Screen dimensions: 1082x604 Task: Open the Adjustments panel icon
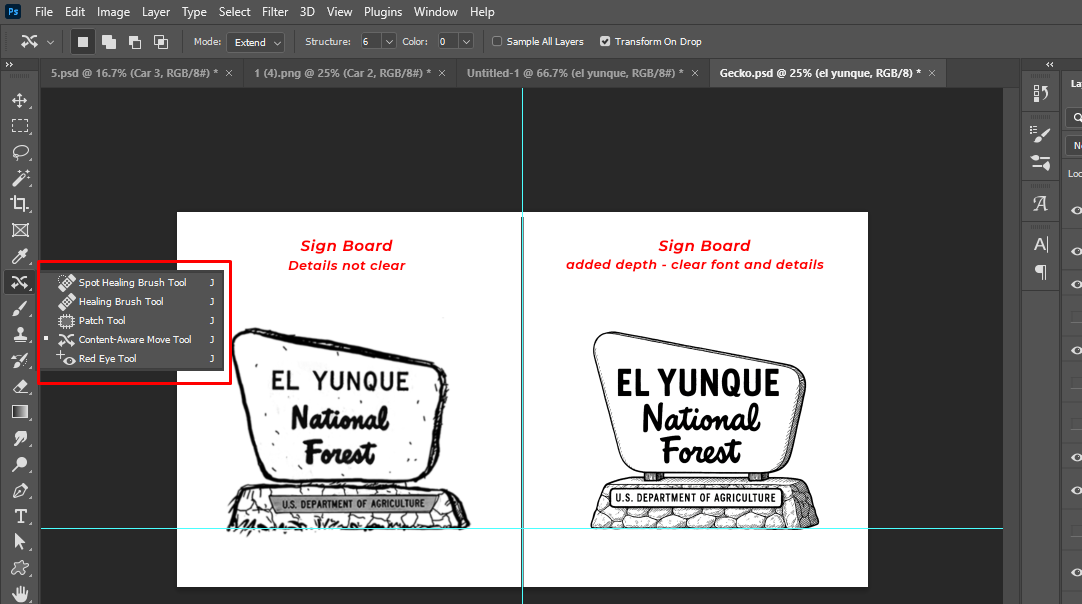(x=1041, y=163)
